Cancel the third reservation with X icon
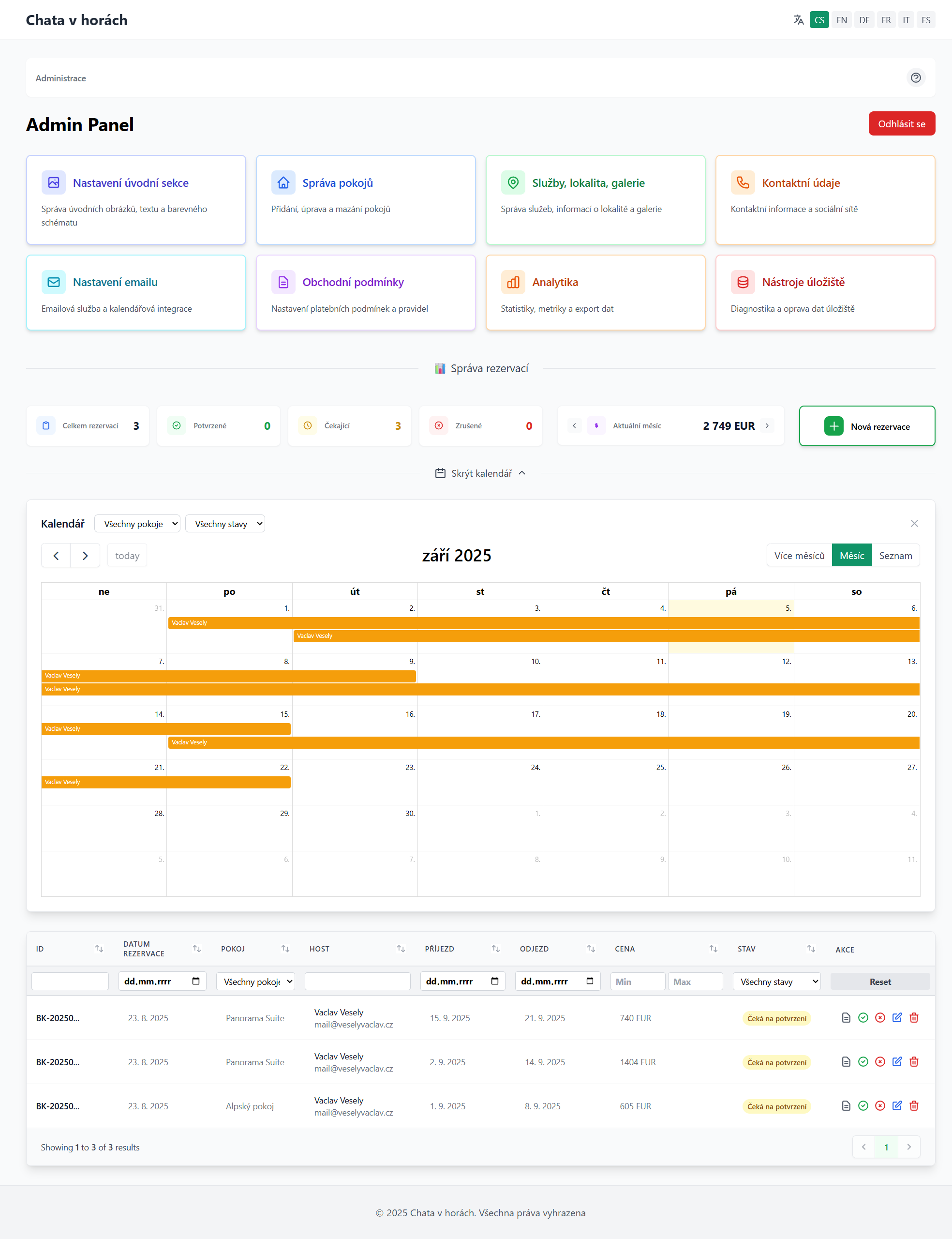952x1239 pixels. [x=879, y=1106]
